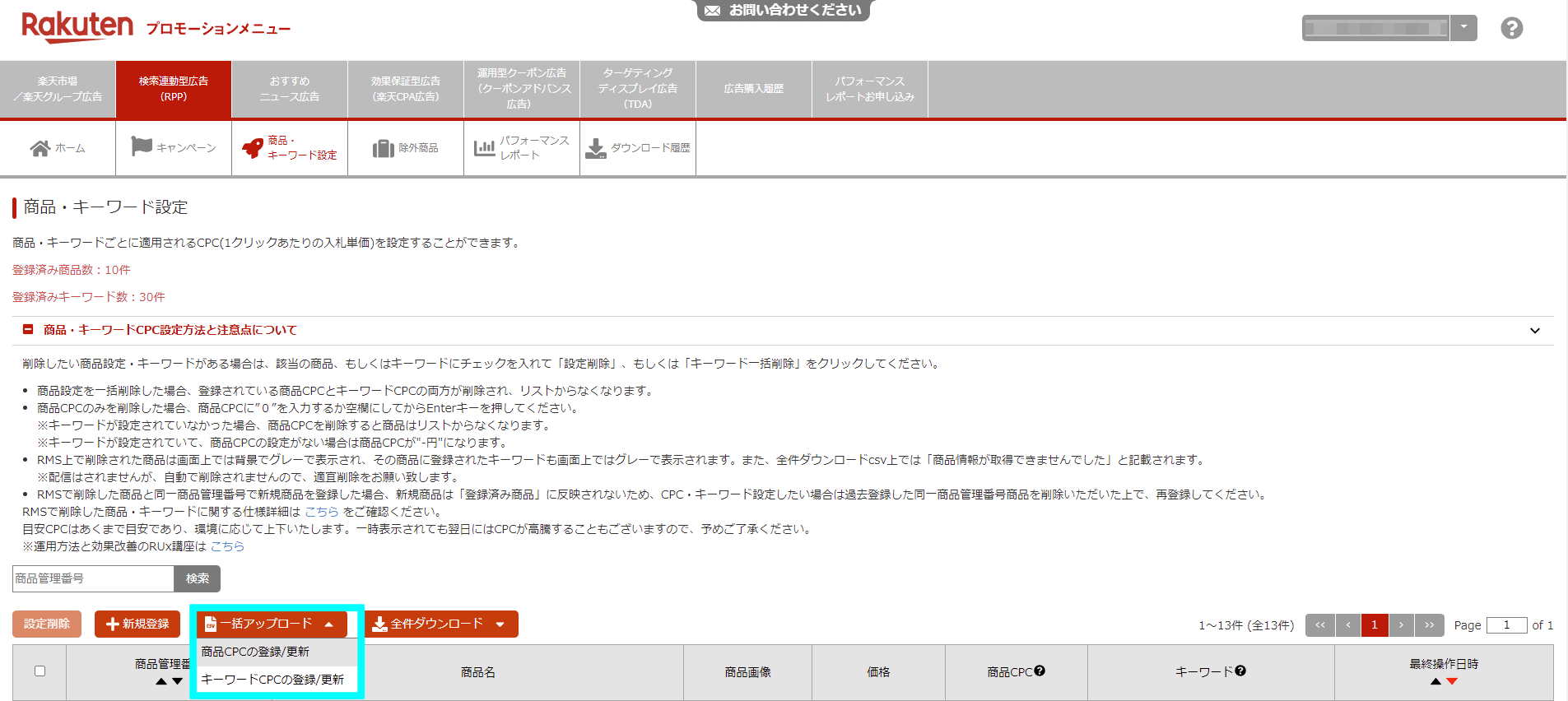Go to 運用型クーポン広告 tab

522,89
